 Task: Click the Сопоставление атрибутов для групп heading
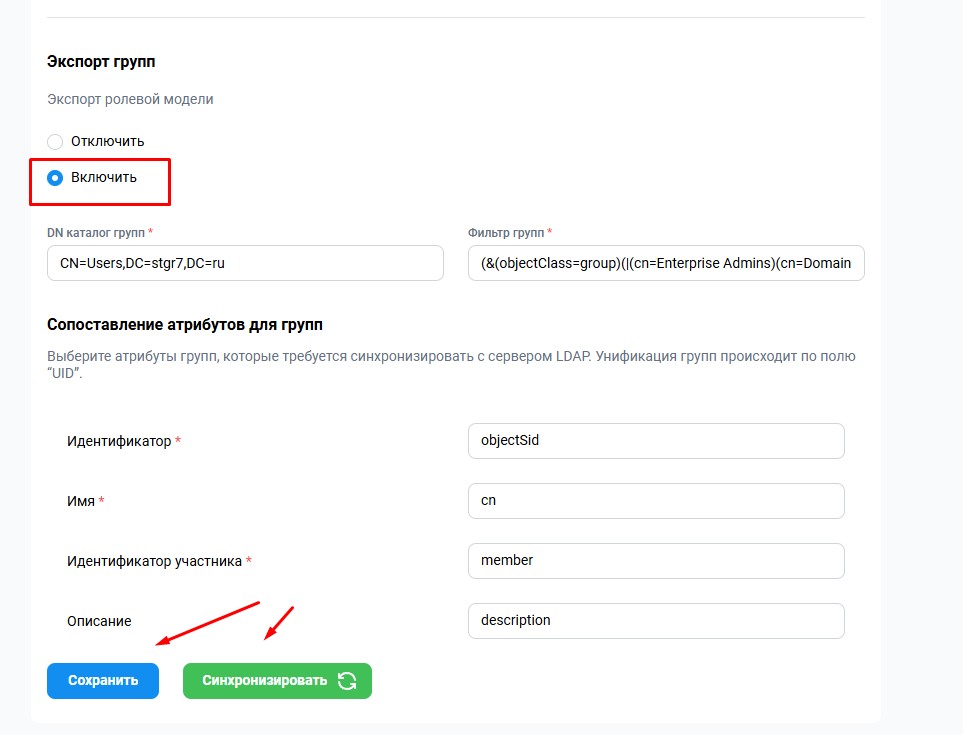pyautogui.click(x=185, y=324)
